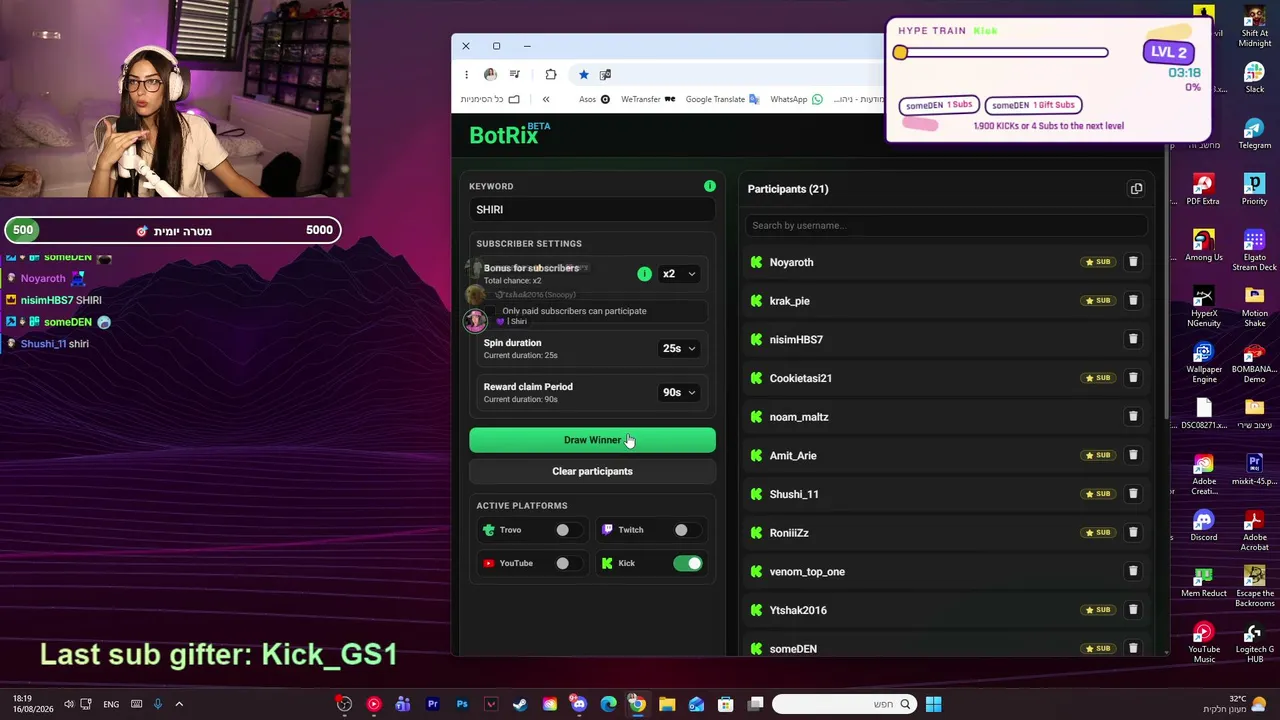The image size is (1280, 720).
Task: Open the Among Us desktop shortcut
Action: [x=1204, y=246]
